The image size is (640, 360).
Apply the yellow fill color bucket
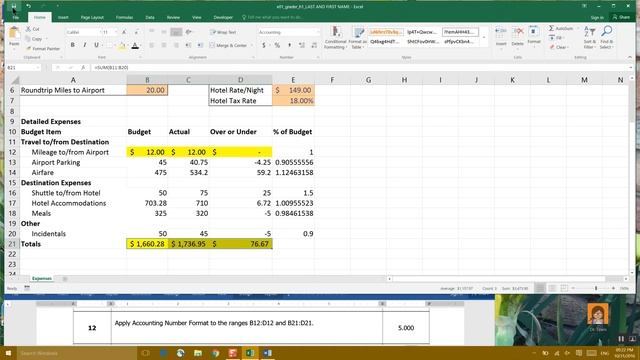point(122,46)
